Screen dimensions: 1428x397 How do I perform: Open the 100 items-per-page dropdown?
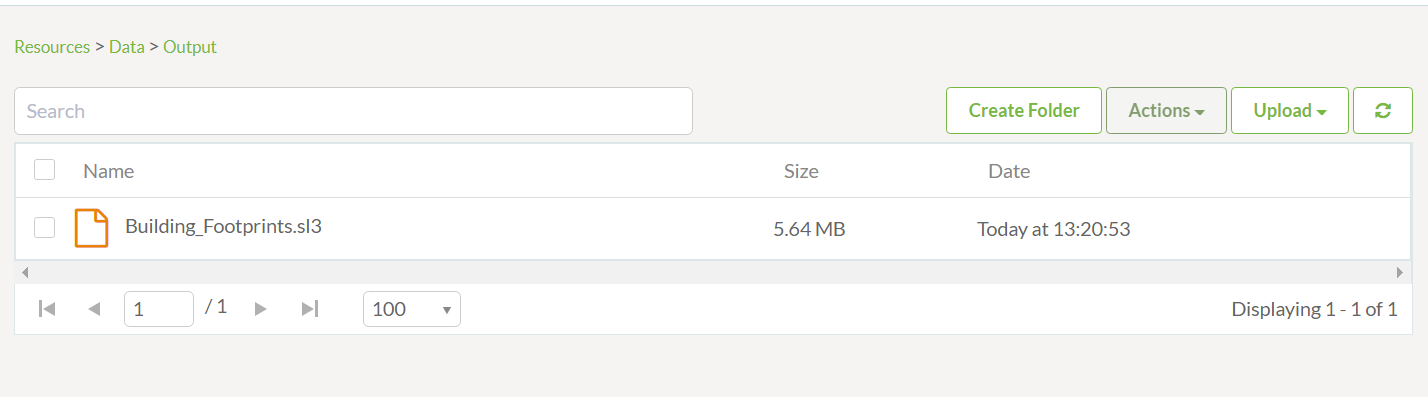click(x=412, y=309)
